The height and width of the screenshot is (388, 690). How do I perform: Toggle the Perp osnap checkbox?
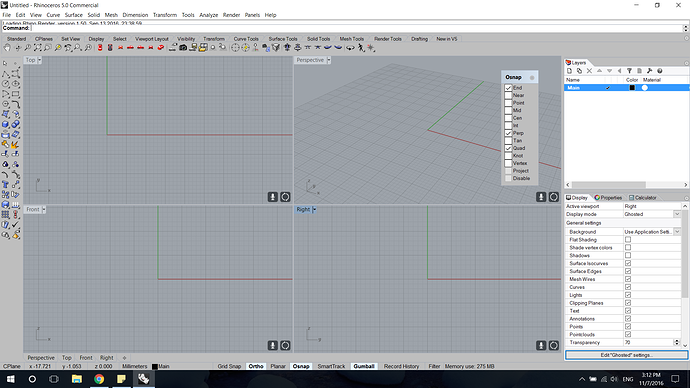[508, 133]
